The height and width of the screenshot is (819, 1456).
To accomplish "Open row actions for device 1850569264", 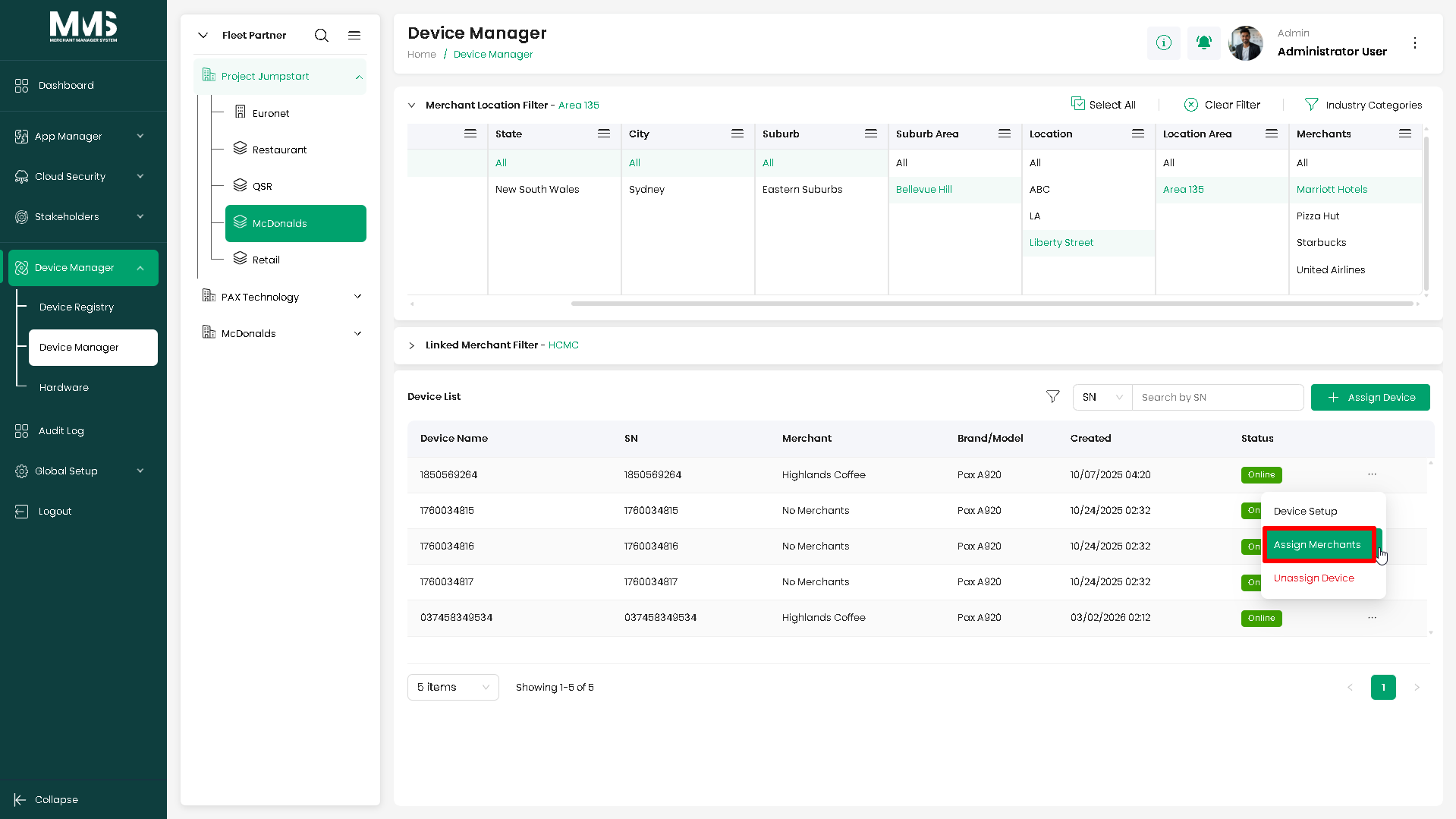I will click(x=1372, y=474).
